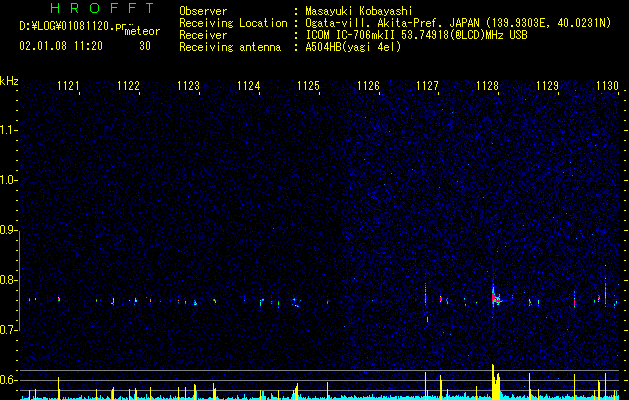Click the bright meteor echo at 1128
629x400 pixels.
coord(496,298)
